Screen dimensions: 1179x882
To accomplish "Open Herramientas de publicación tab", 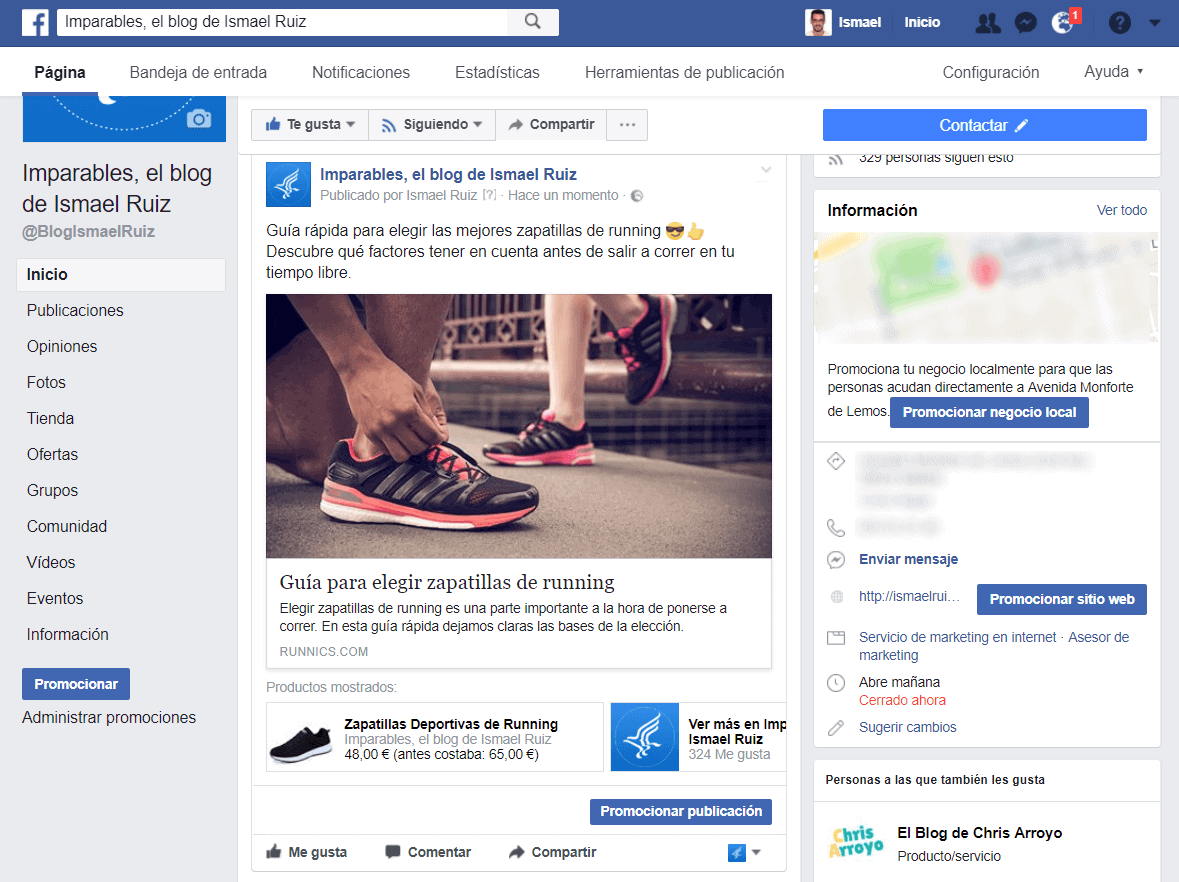I will [x=684, y=72].
